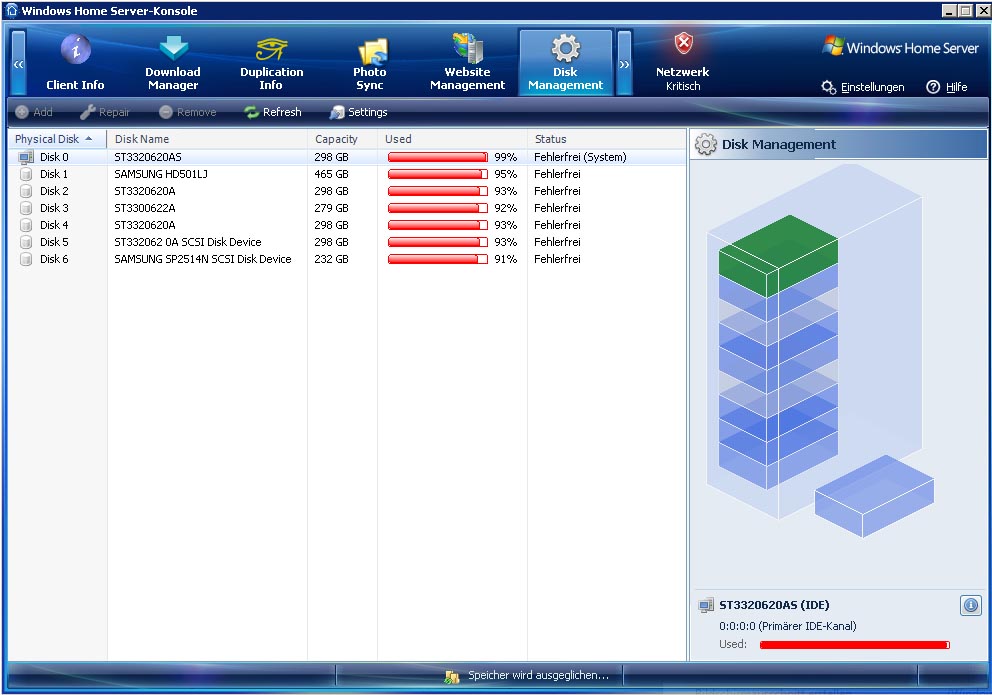This screenshot has height=695, width=992.
Task: Click the house icon in the title bar
Action: [x=11, y=10]
